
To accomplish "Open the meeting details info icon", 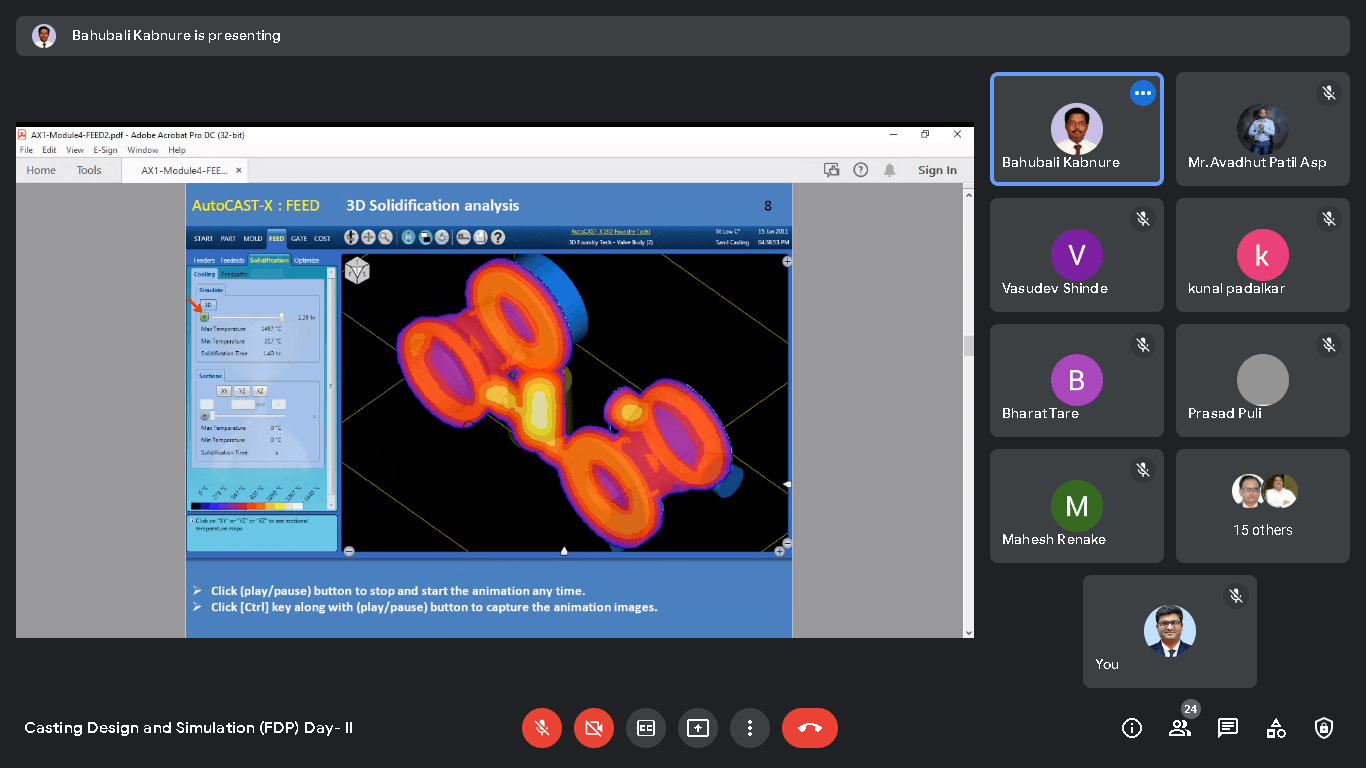I will pos(1132,728).
